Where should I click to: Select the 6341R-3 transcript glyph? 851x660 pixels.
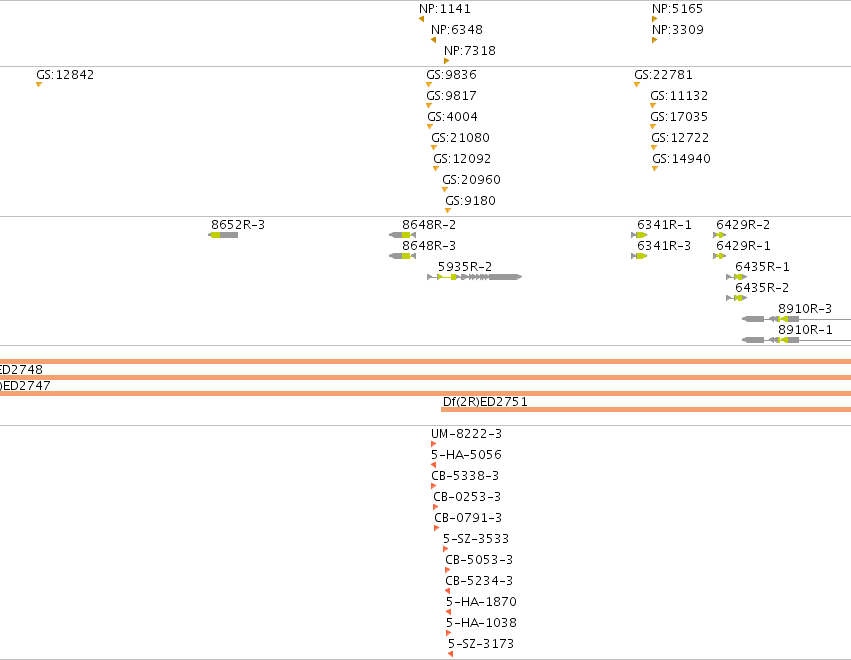639,256
